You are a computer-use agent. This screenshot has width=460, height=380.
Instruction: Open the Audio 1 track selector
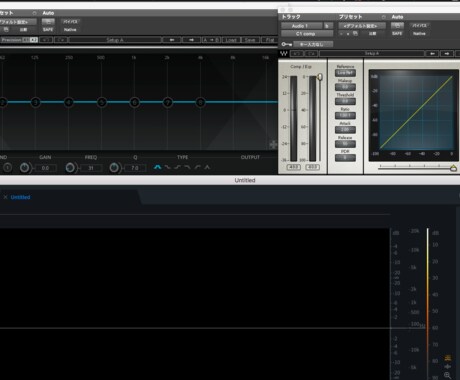(x=302, y=26)
